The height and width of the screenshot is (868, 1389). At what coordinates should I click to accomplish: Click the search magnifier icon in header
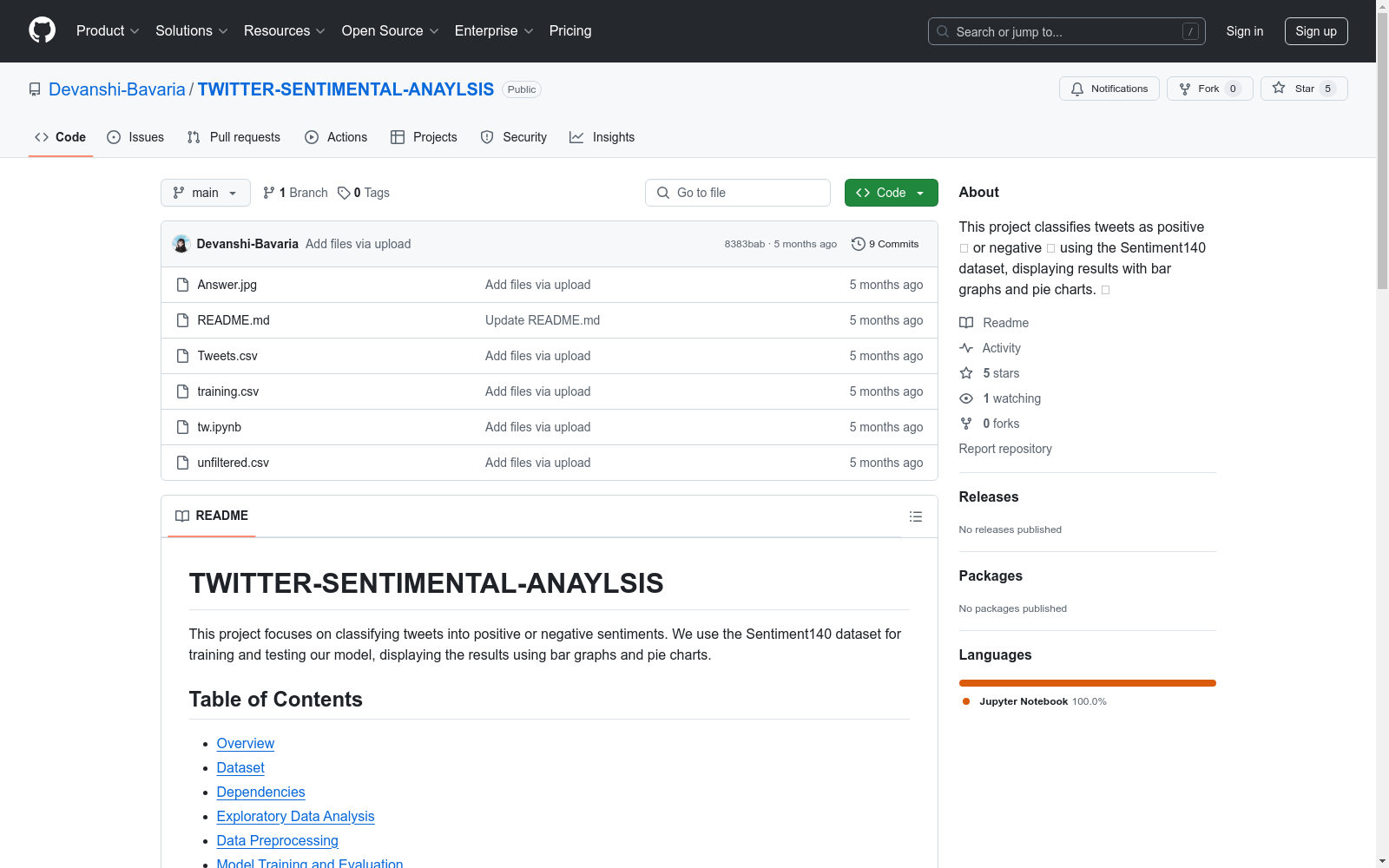(943, 31)
